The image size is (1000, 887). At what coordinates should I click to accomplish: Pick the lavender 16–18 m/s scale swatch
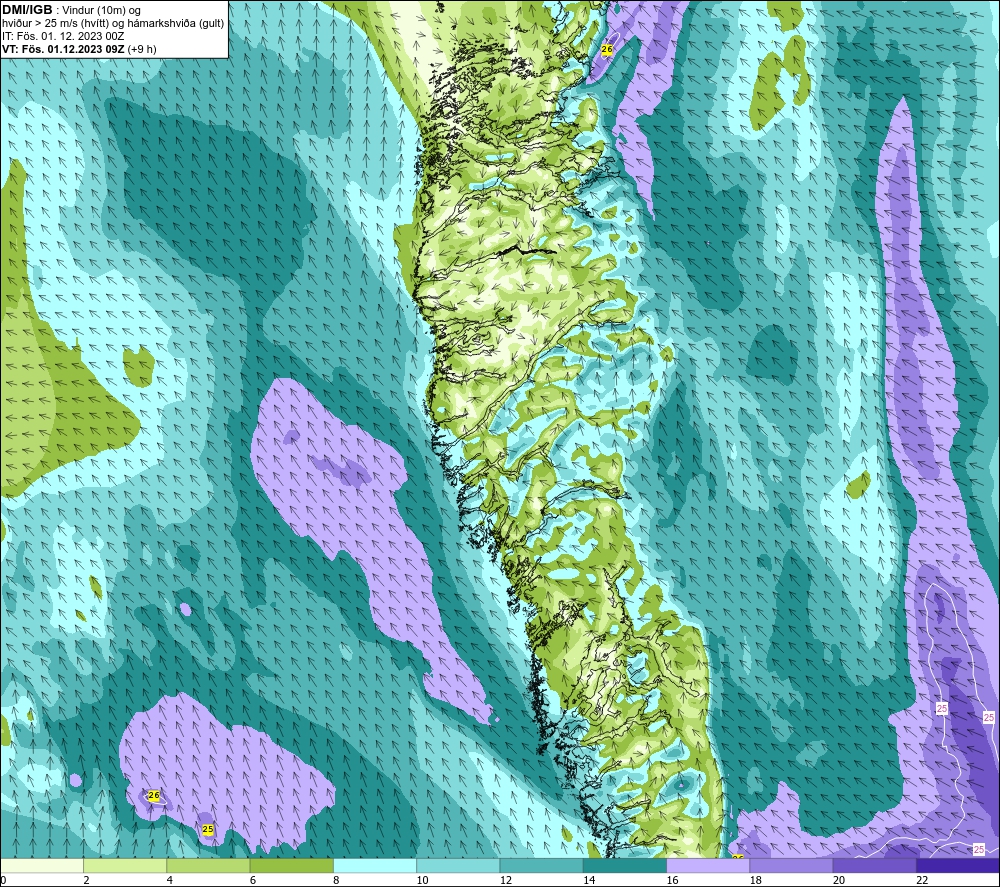[x=708, y=865]
